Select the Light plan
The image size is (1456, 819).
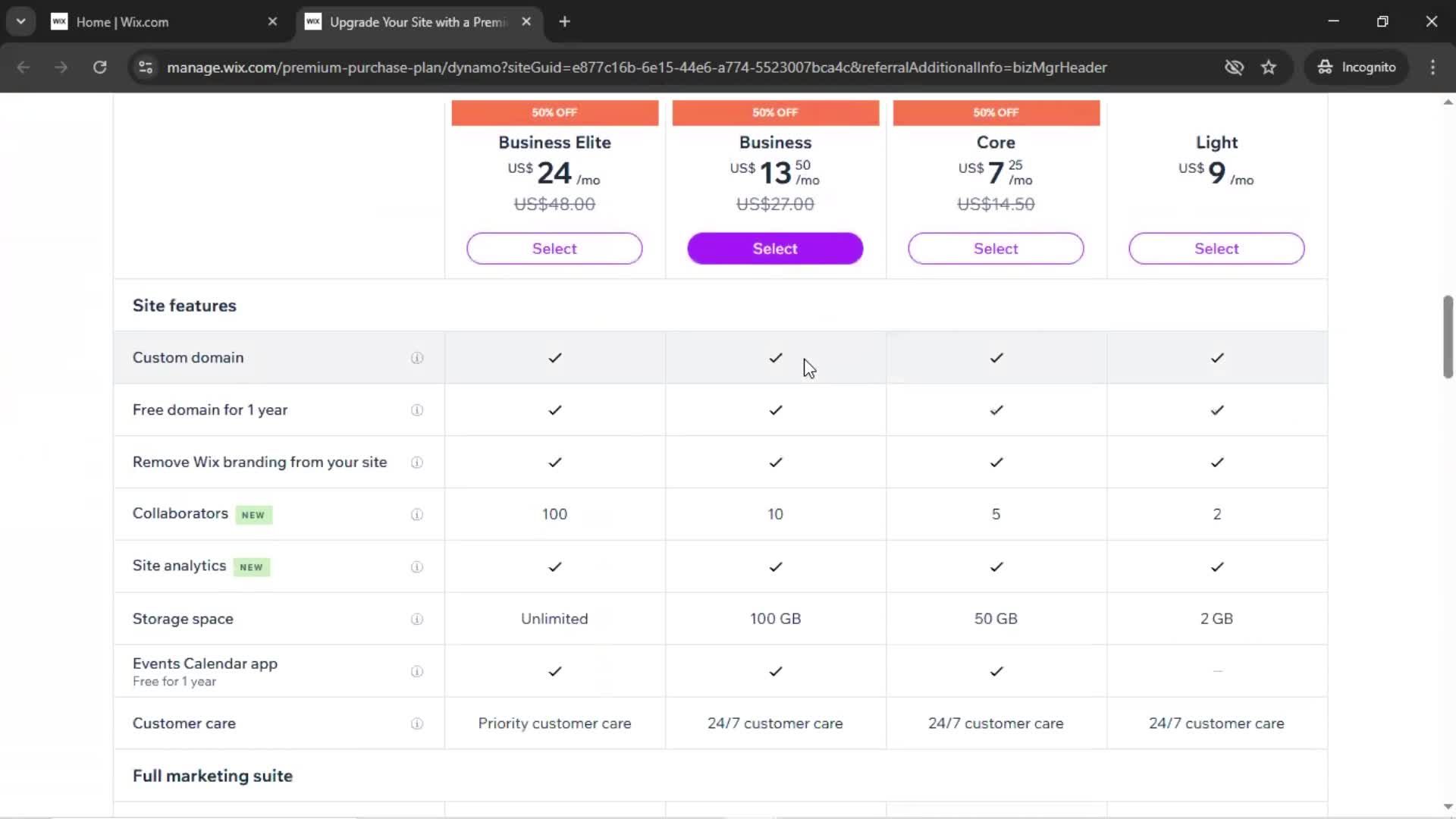[1216, 249]
